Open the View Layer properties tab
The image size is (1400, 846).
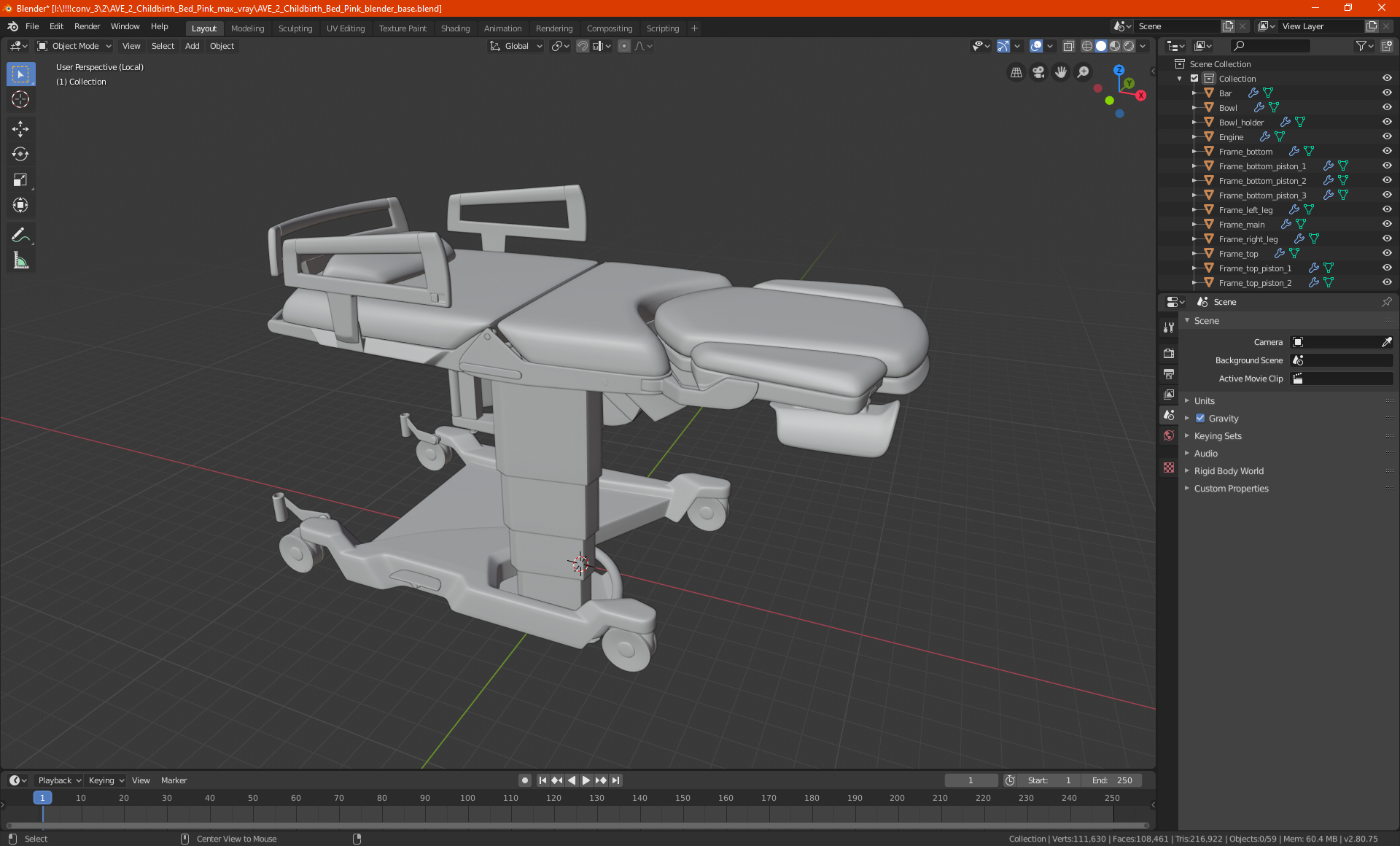[x=1169, y=395]
